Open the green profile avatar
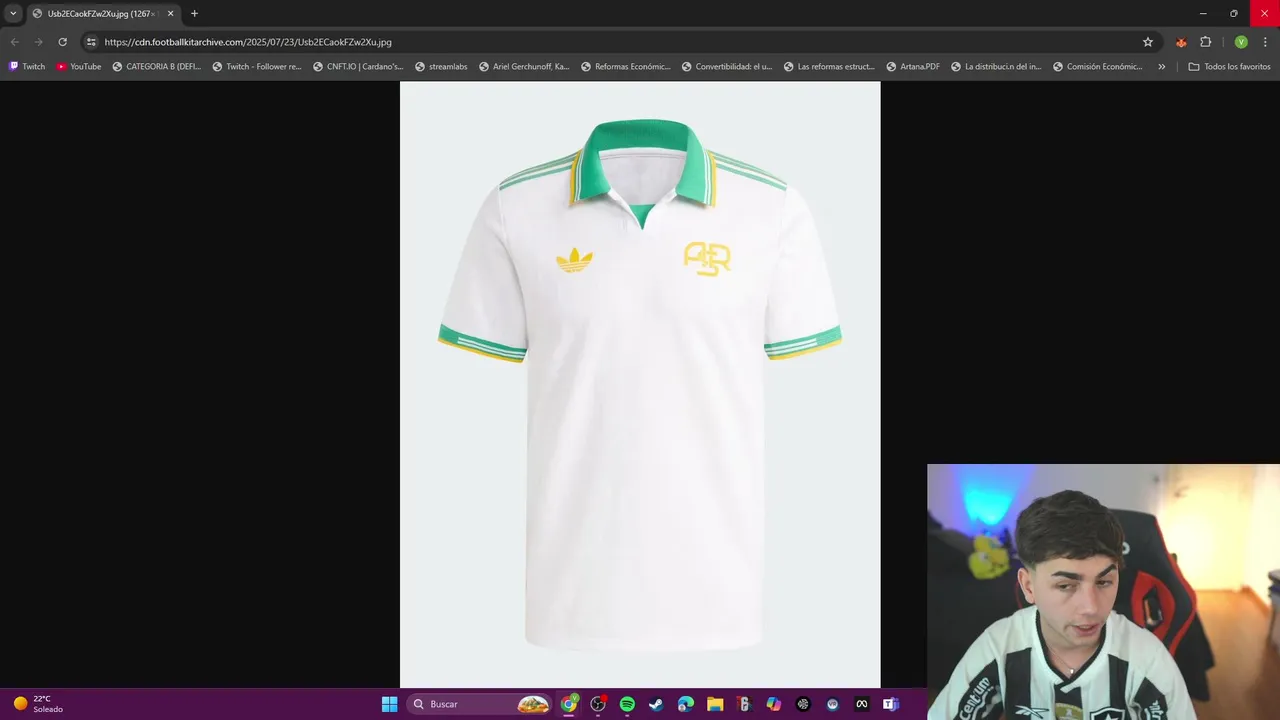The width and height of the screenshot is (1280, 720). pos(1241,42)
